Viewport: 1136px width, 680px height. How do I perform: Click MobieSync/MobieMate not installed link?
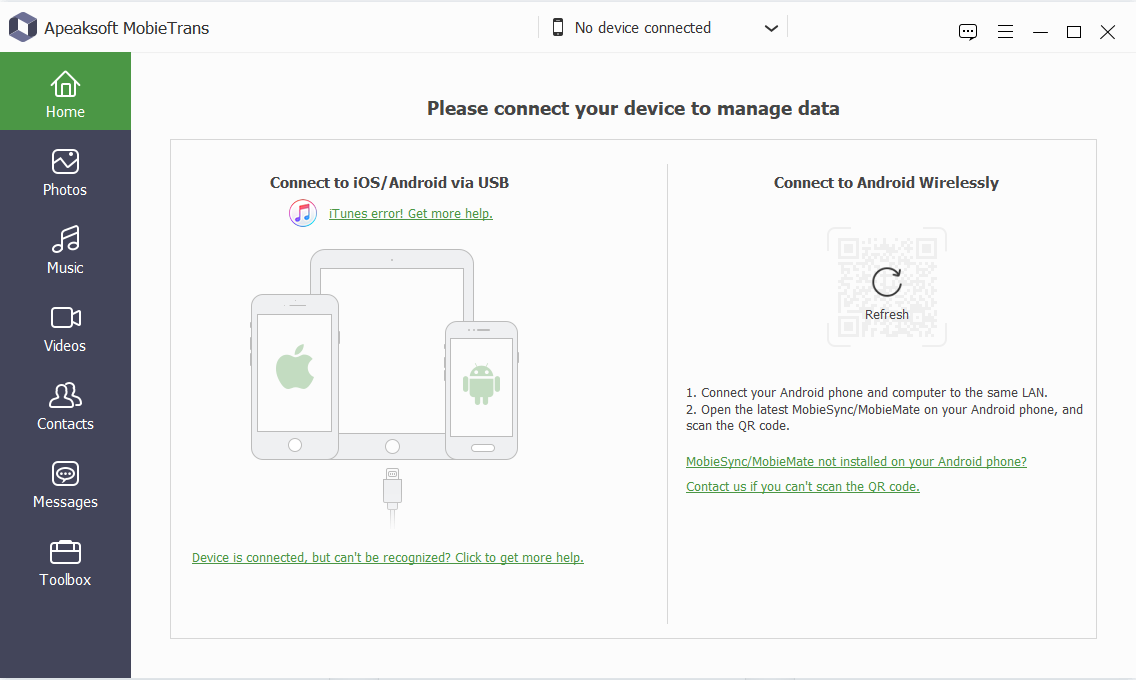856,462
